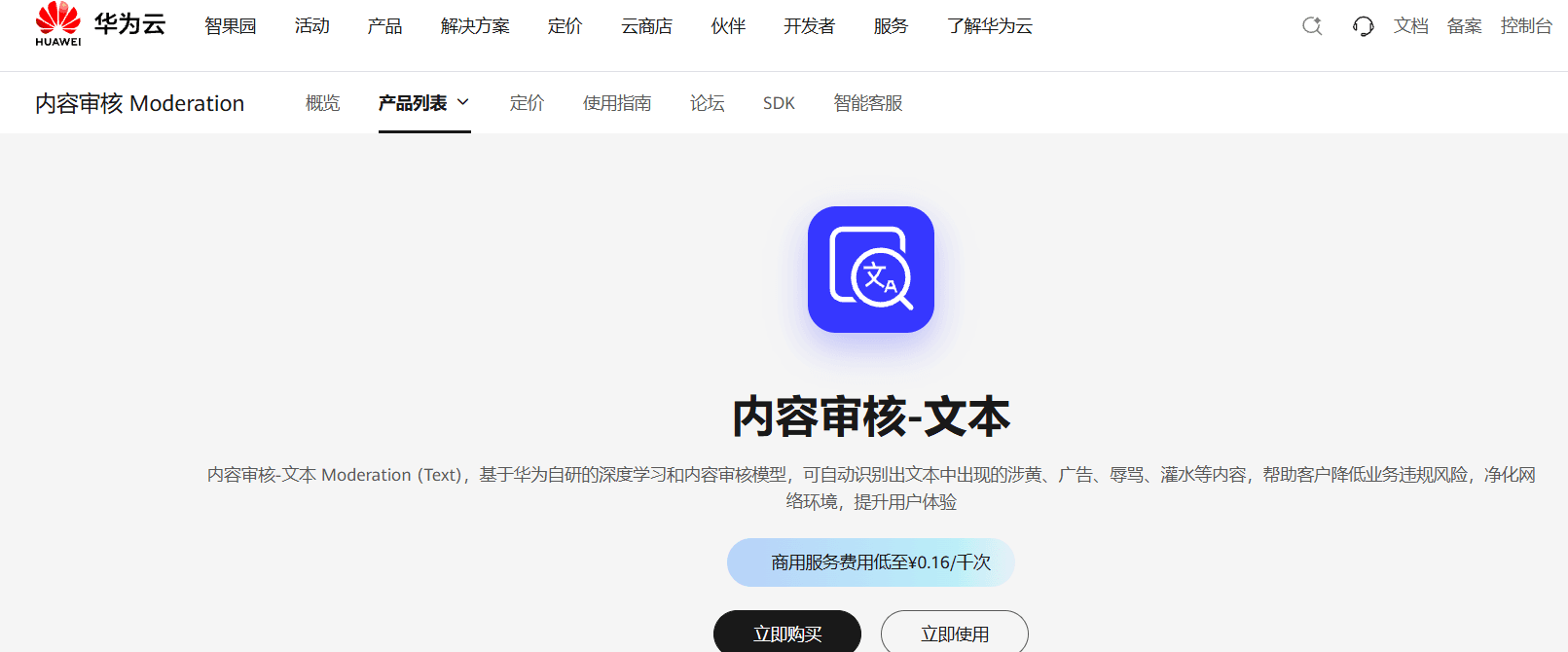Open the 解决方案 menu
The width and height of the screenshot is (1568, 652).
pyautogui.click(x=475, y=26)
